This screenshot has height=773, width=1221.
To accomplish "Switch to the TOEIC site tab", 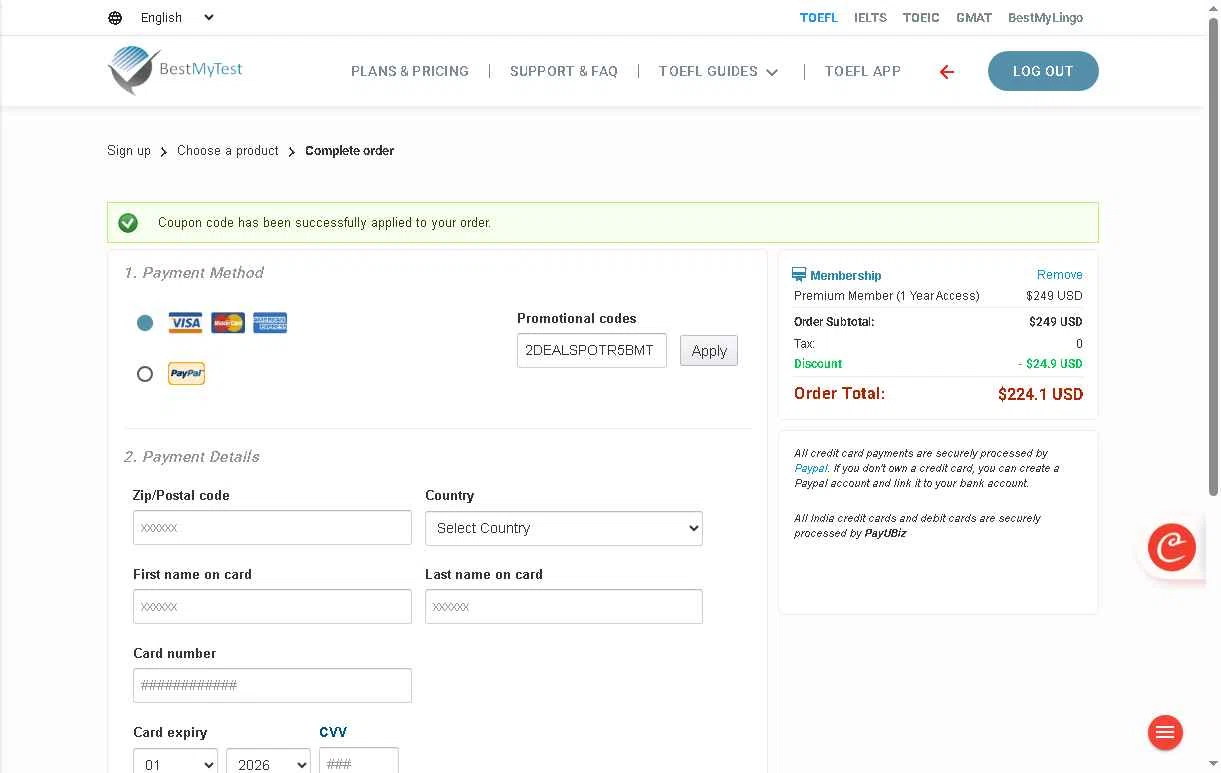I will point(921,18).
